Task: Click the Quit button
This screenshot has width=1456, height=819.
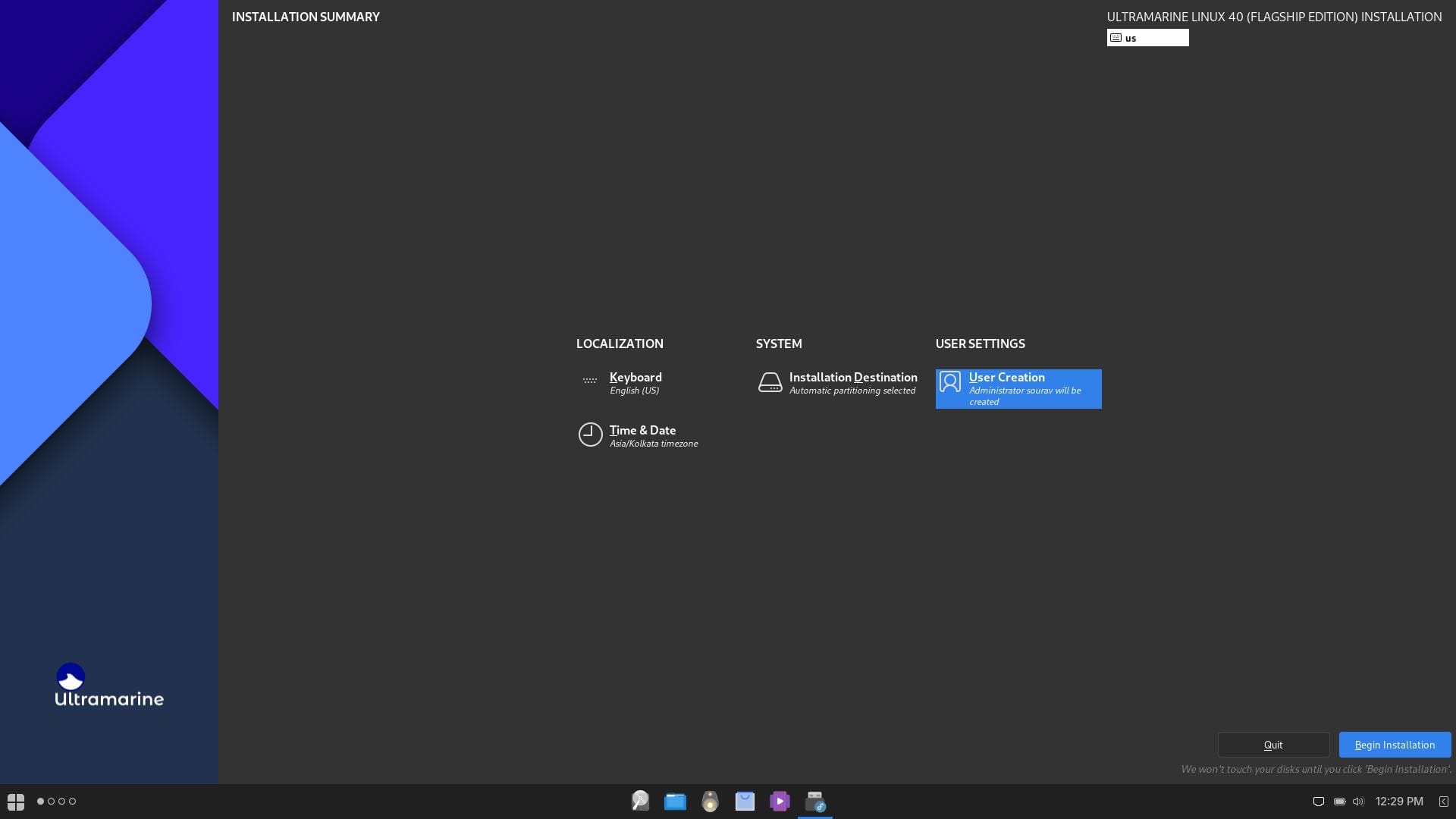Action: click(1273, 744)
